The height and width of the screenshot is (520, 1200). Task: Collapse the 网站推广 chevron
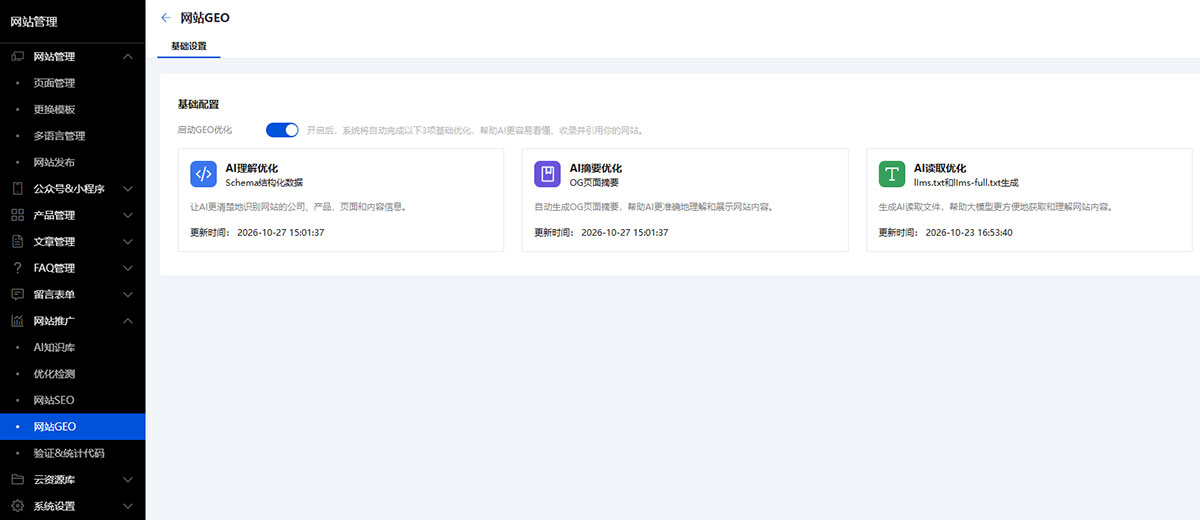(127, 321)
